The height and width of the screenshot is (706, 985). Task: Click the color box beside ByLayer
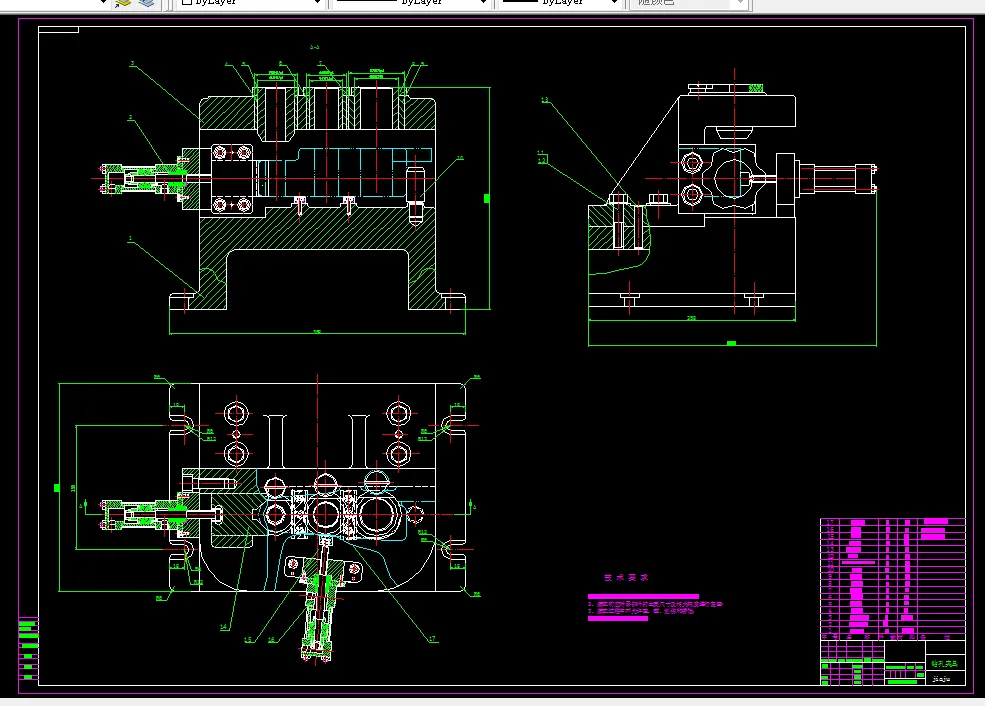pyautogui.click(x=187, y=3)
